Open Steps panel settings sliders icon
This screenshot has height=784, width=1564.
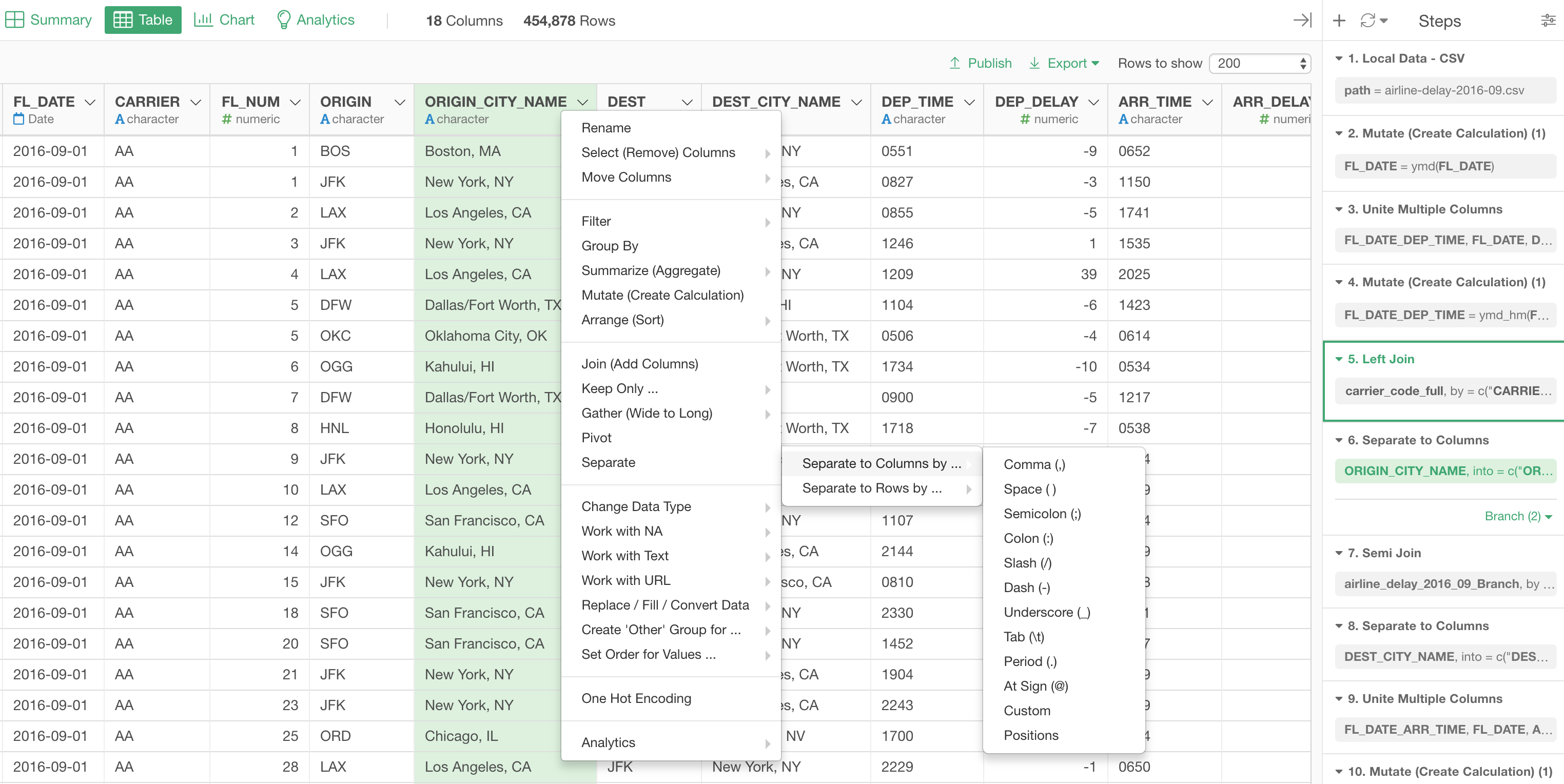click(1548, 21)
